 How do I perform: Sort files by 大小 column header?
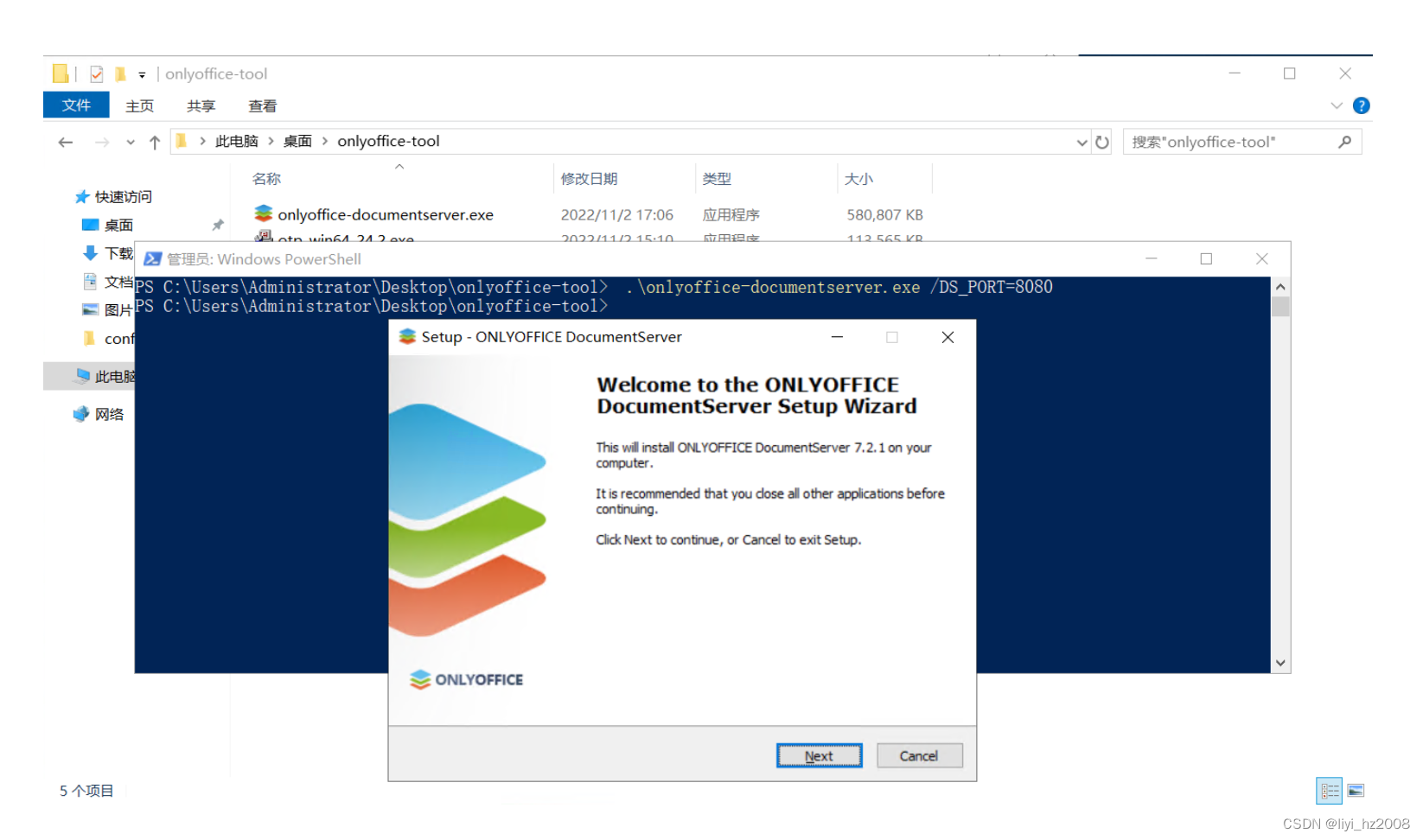point(858,179)
